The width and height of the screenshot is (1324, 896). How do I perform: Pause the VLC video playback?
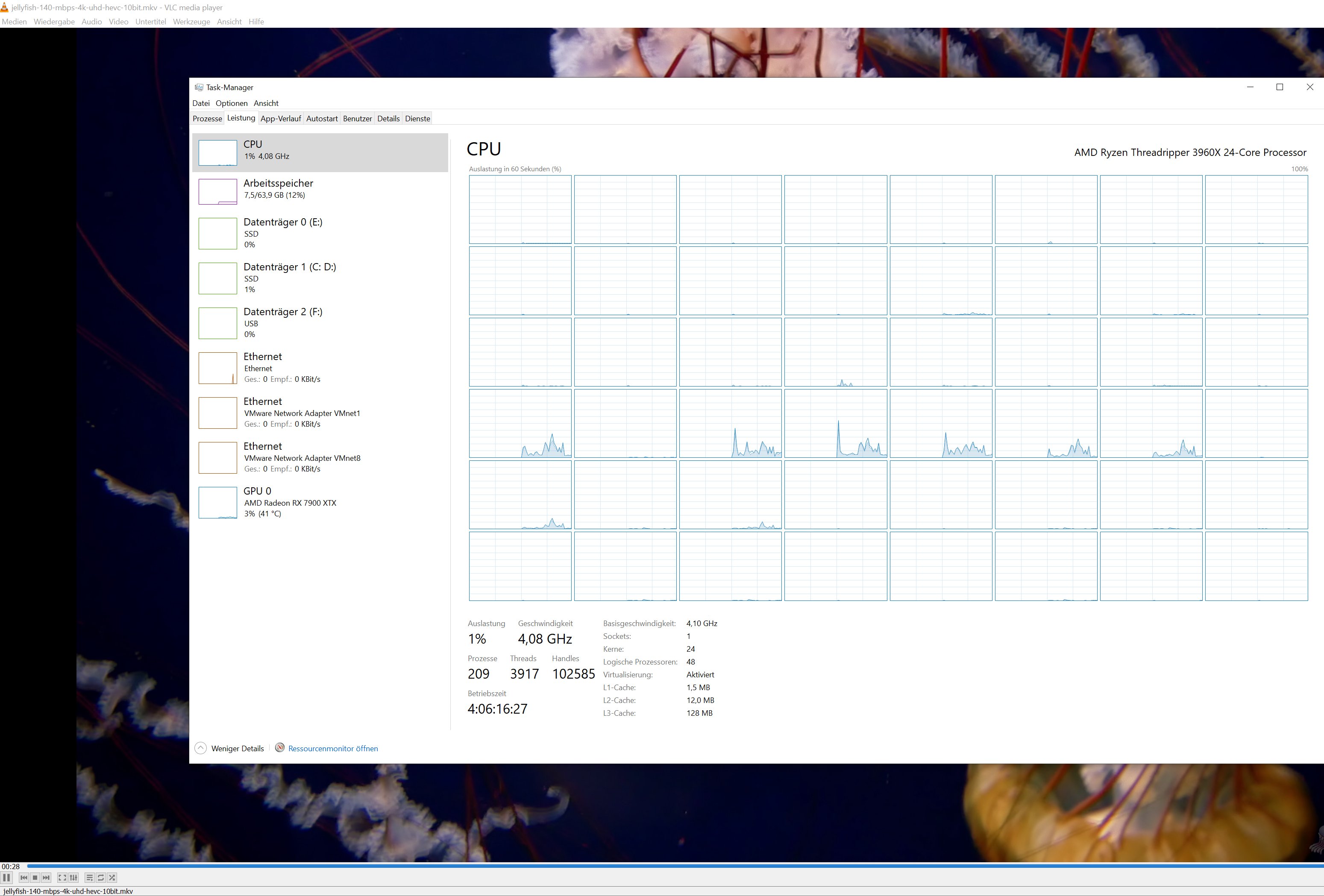tap(6, 878)
